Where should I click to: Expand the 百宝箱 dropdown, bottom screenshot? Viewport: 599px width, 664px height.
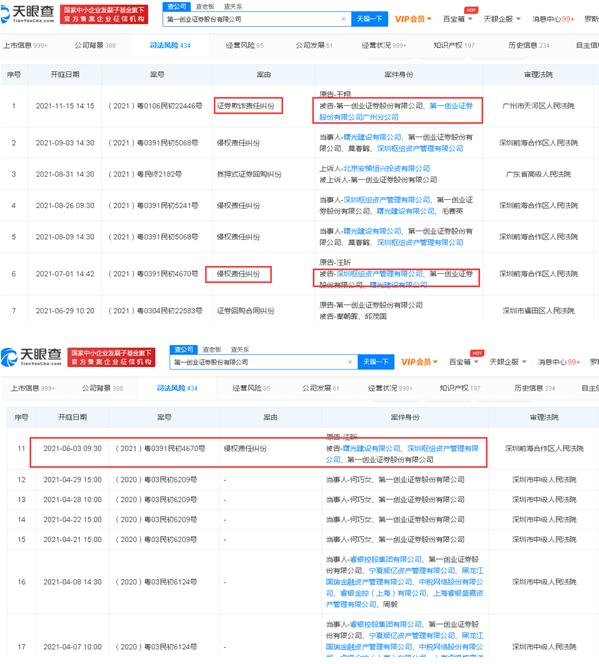pos(464,362)
